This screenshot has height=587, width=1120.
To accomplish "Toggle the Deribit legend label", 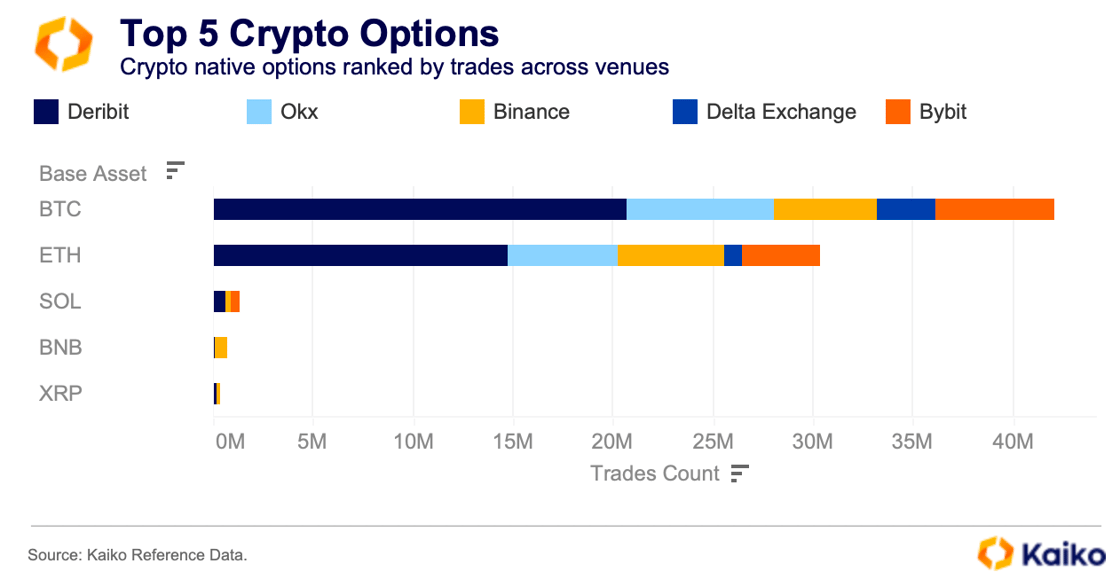I will pyautogui.click(x=98, y=111).
